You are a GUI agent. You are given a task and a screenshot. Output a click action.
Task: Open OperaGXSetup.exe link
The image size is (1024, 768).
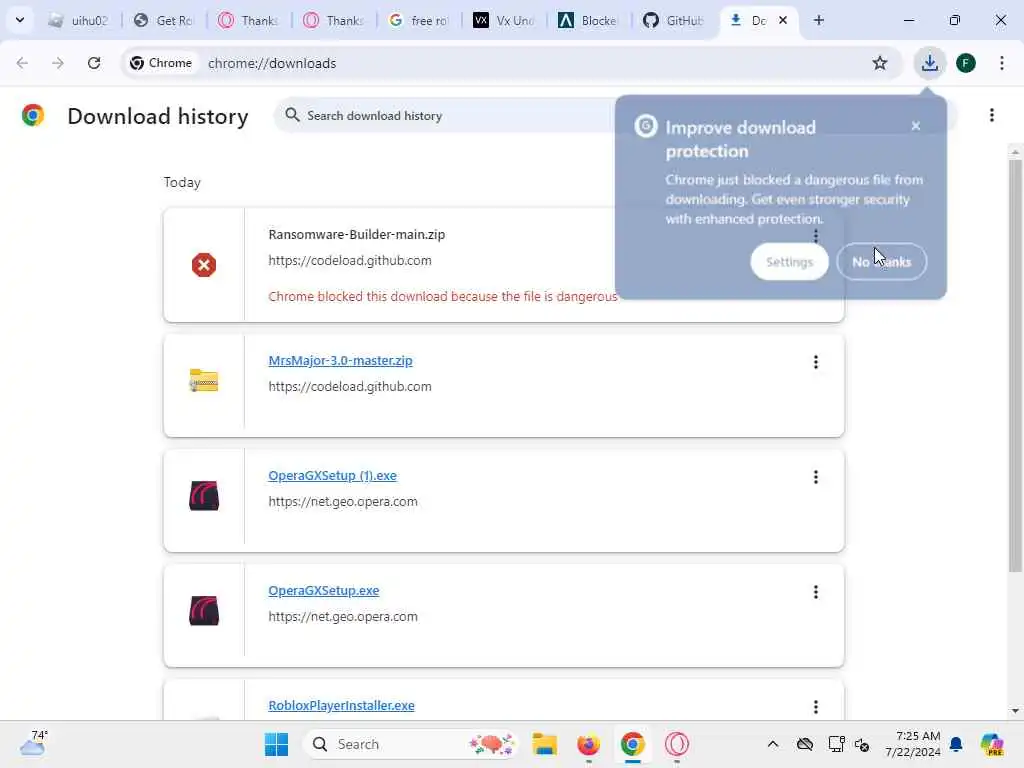point(324,590)
